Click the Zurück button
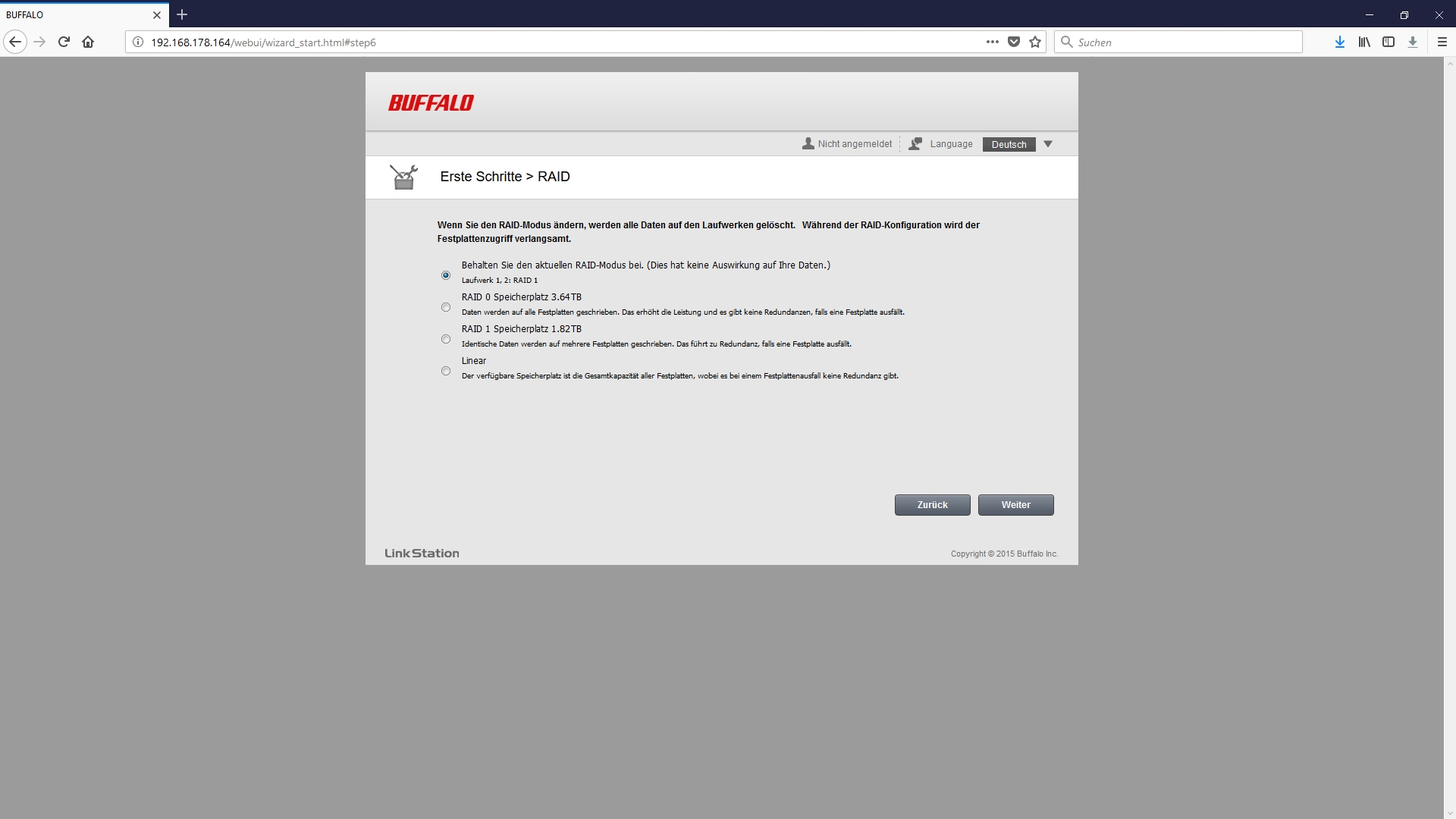This screenshot has height=819, width=1456. click(x=932, y=505)
